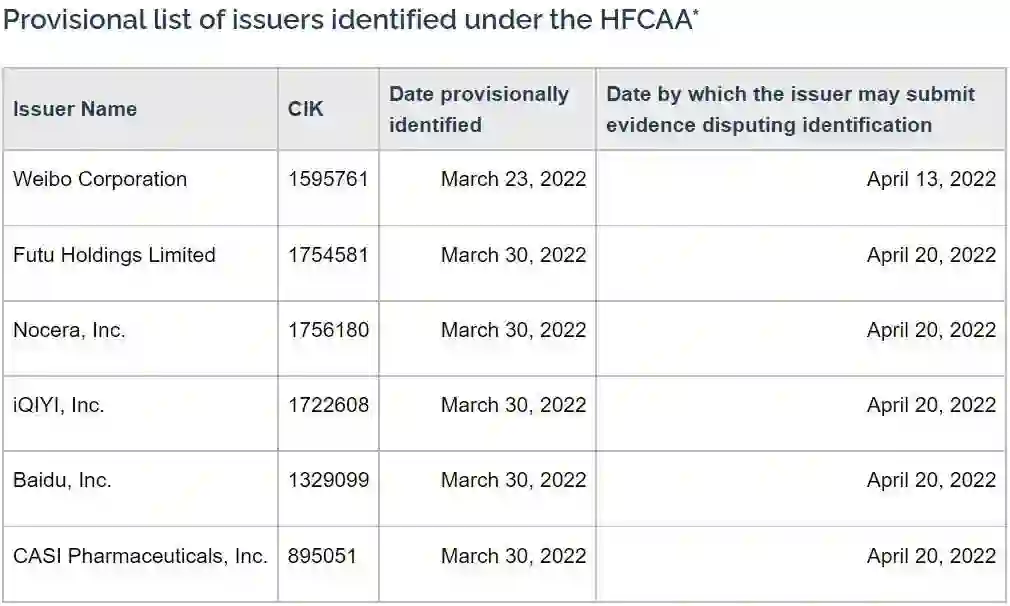Click CIK number 1756180
Image resolution: width=1010 pixels, height=606 pixels.
pos(328,330)
